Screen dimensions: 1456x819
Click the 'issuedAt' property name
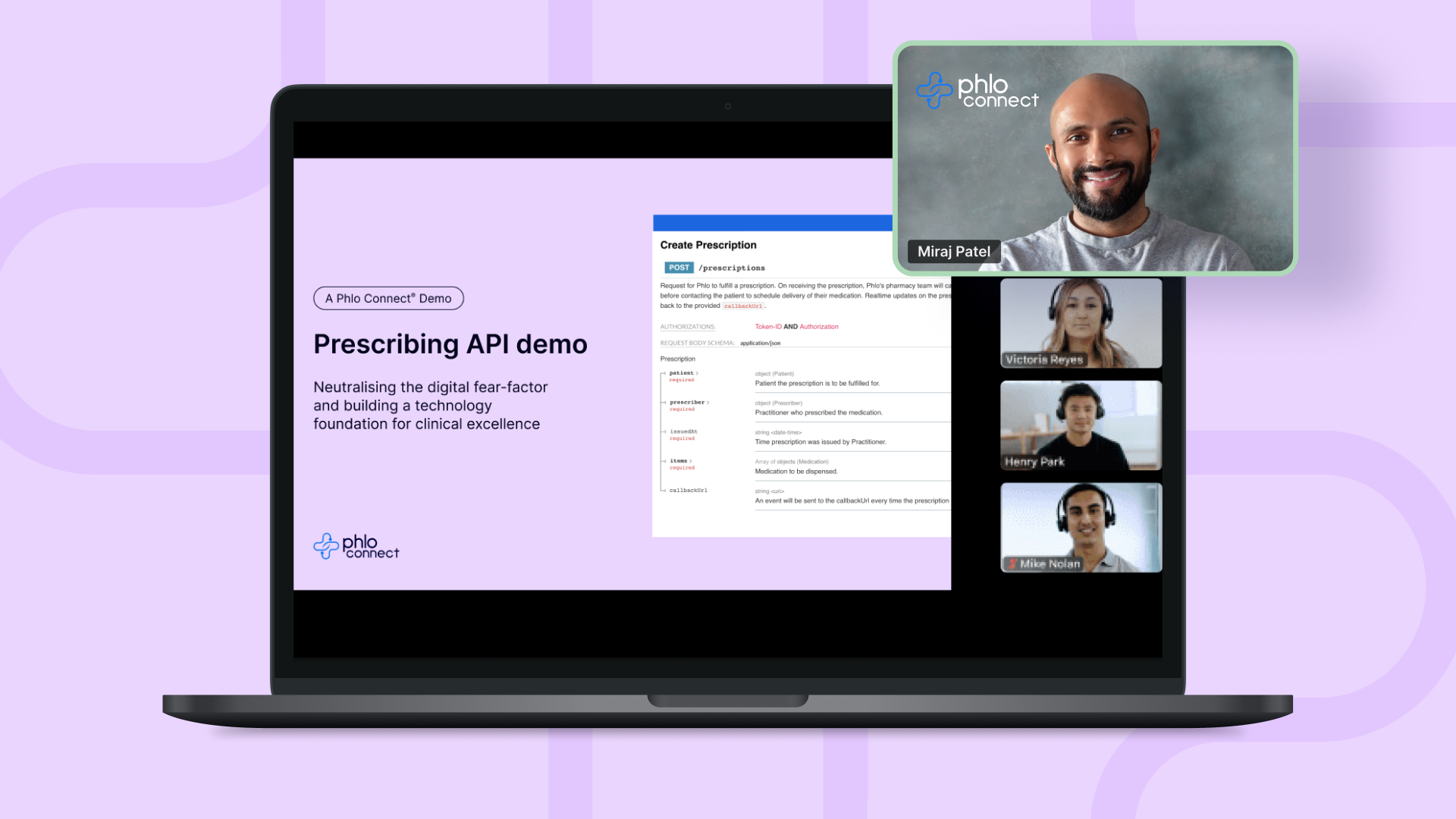click(x=683, y=431)
